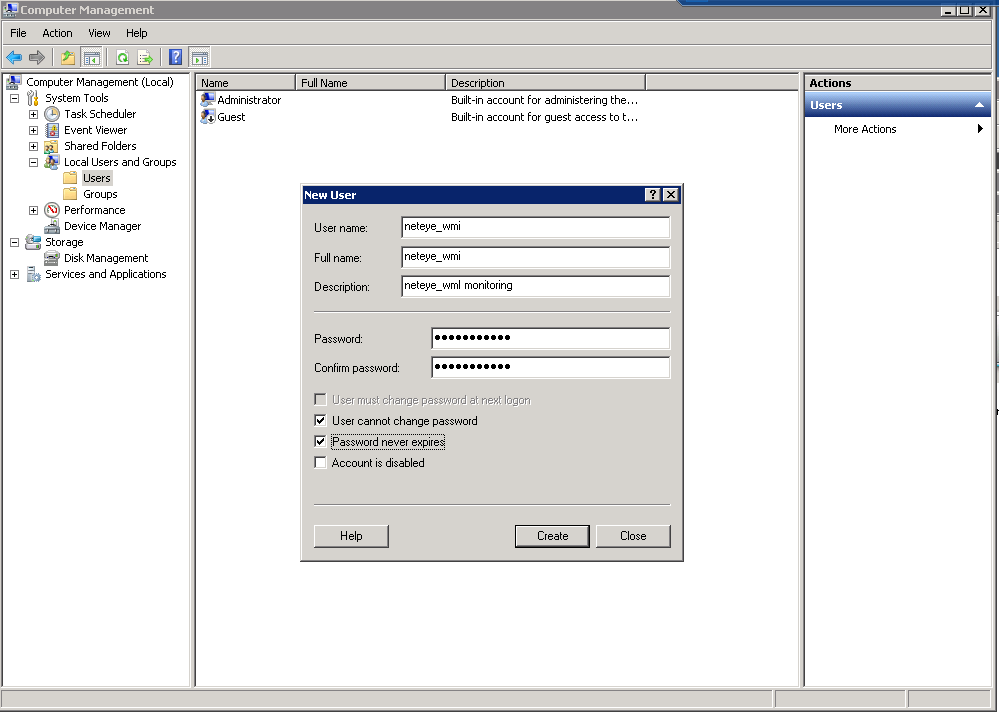Expand the Event Viewer node
The height and width of the screenshot is (712, 999).
34,130
